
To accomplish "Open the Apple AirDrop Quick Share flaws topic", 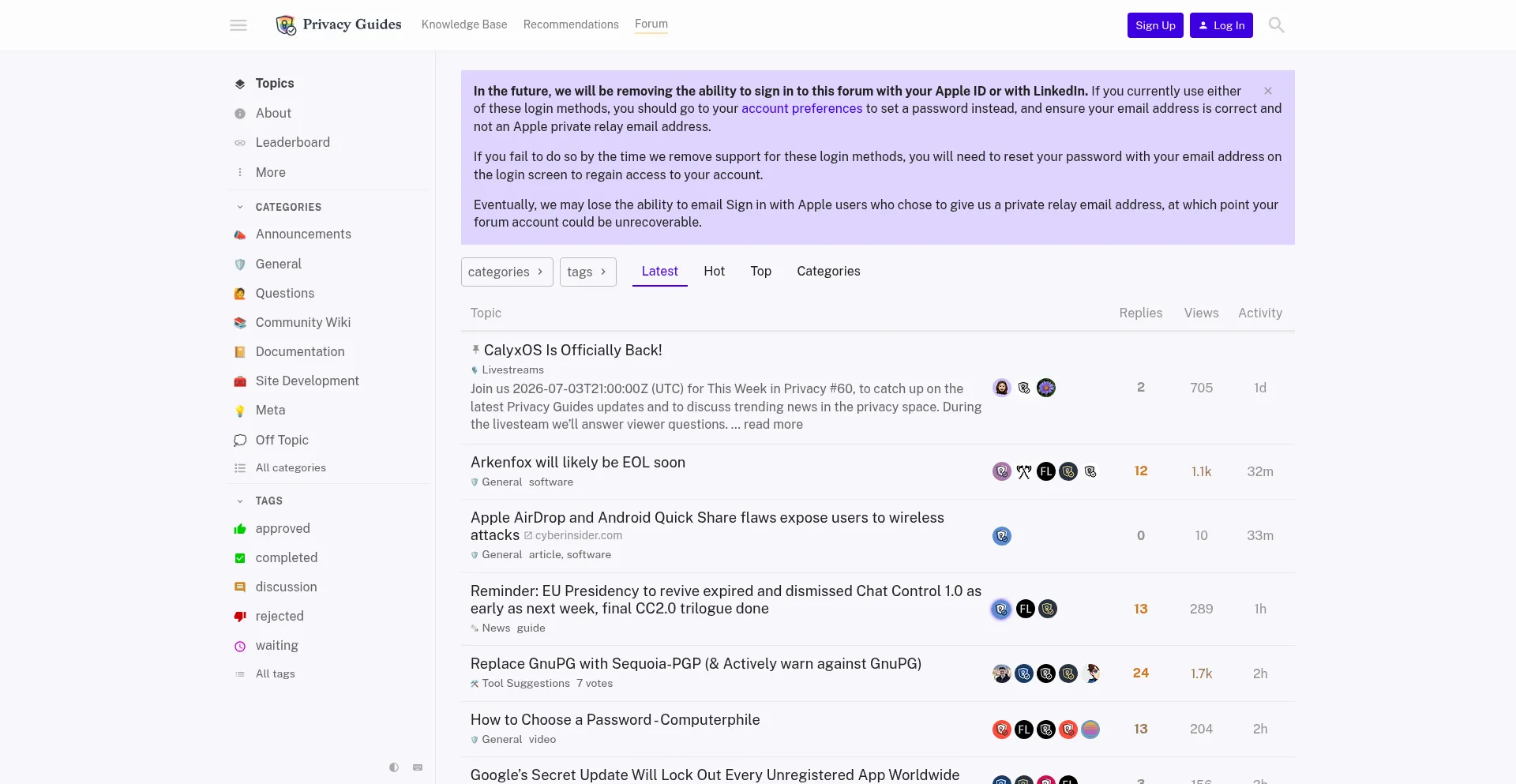I will 707,527.
